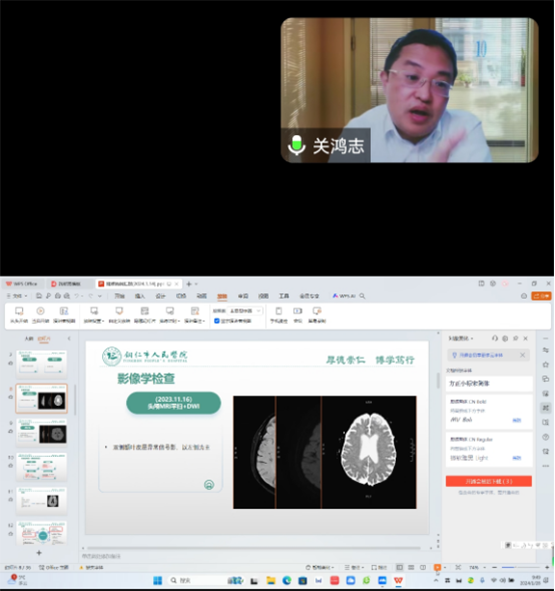This screenshot has width=555, height=591.
Task: Switch to the WPS Office home tab
Action: click(x=22, y=284)
